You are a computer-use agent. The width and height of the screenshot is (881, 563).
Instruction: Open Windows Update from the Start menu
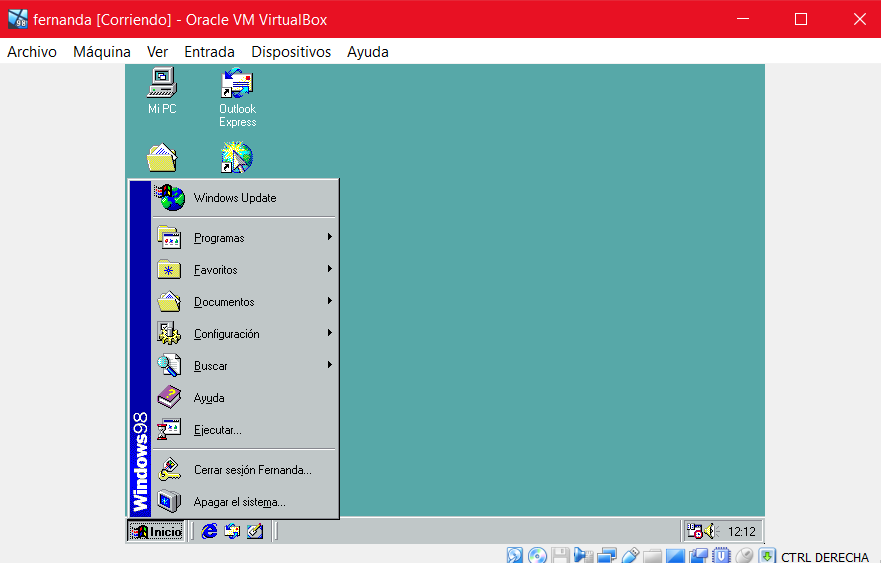point(235,198)
